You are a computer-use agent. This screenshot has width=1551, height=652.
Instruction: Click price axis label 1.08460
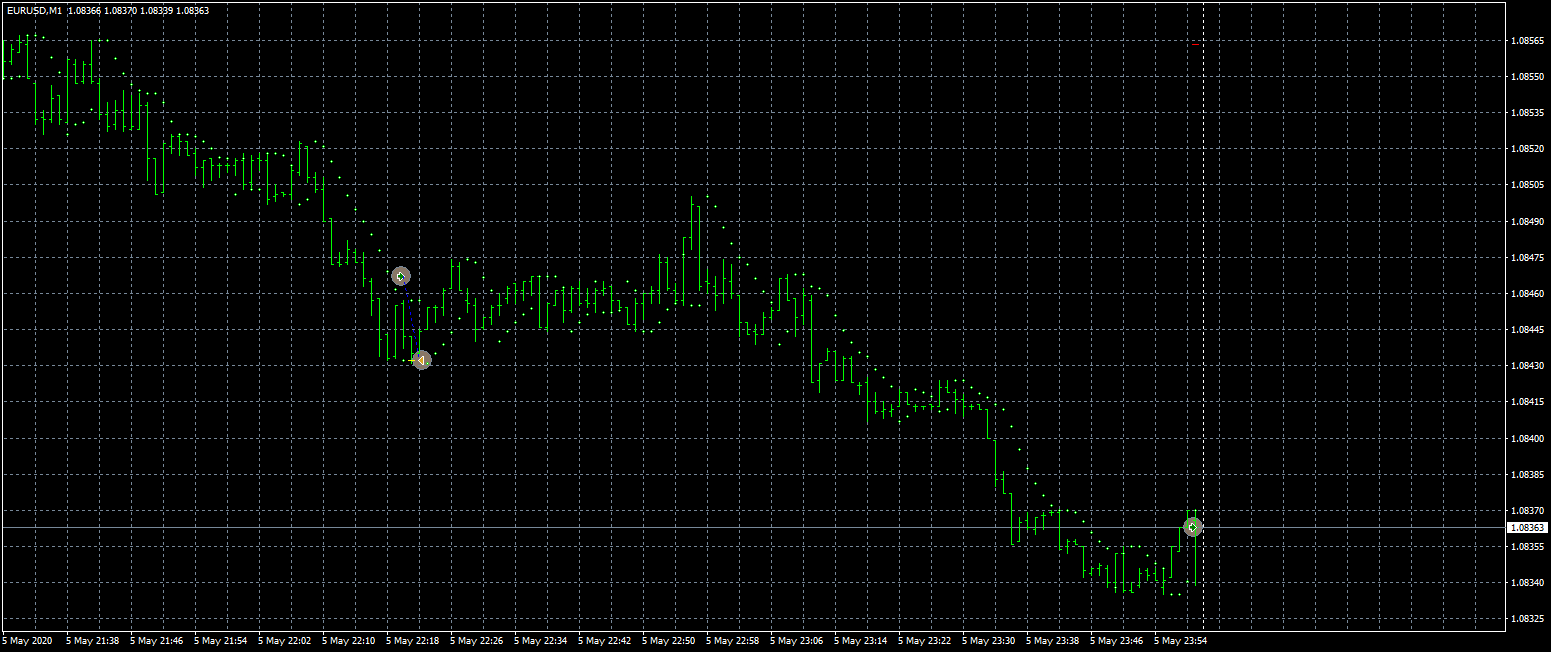point(1527,294)
